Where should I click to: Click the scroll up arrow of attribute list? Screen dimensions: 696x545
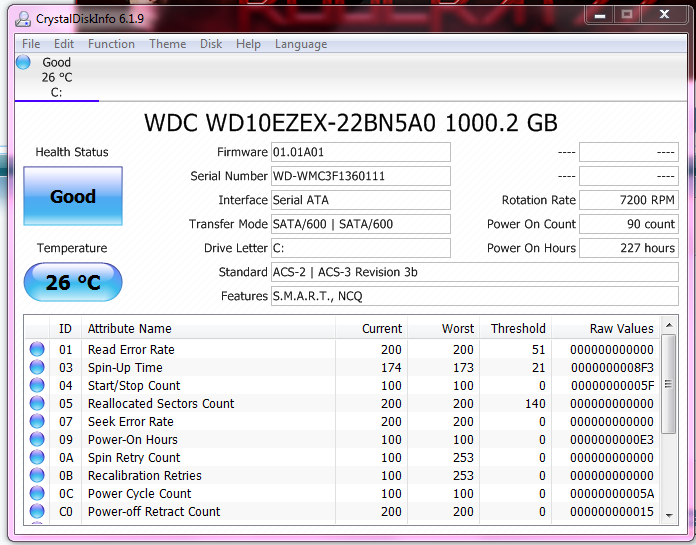coord(669,326)
